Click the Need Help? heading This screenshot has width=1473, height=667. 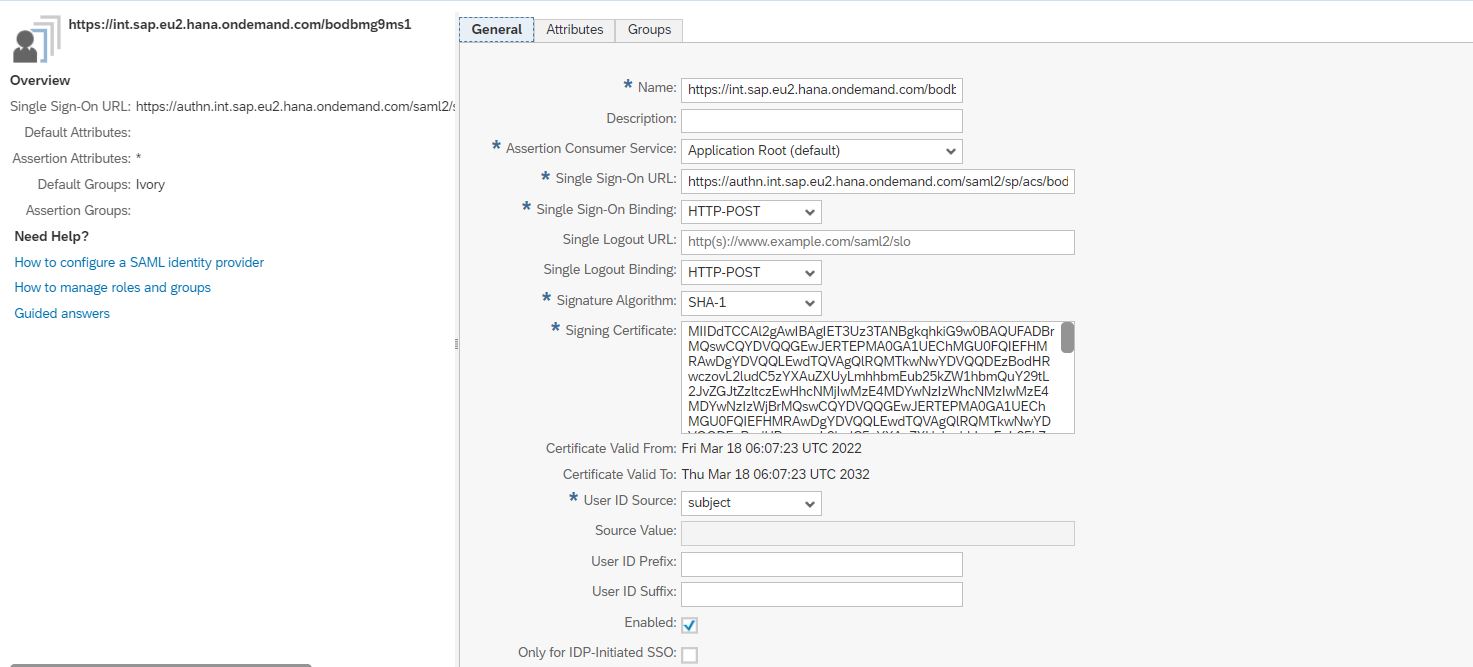pyautogui.click(x=52, y=237)
